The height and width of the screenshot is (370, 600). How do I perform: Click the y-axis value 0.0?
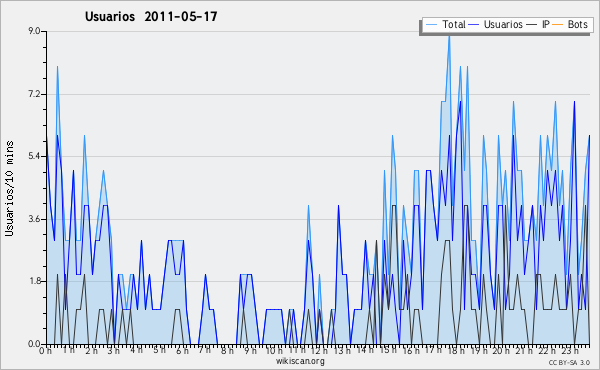tap(34, 344)
